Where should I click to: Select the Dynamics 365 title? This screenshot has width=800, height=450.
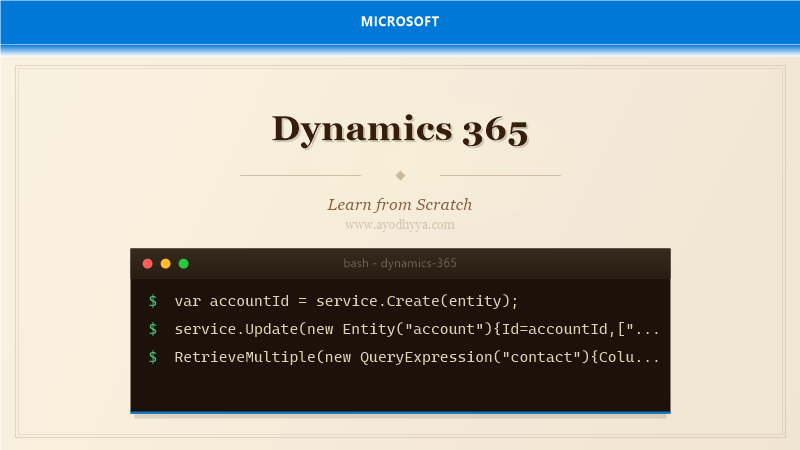pos(400,129)
